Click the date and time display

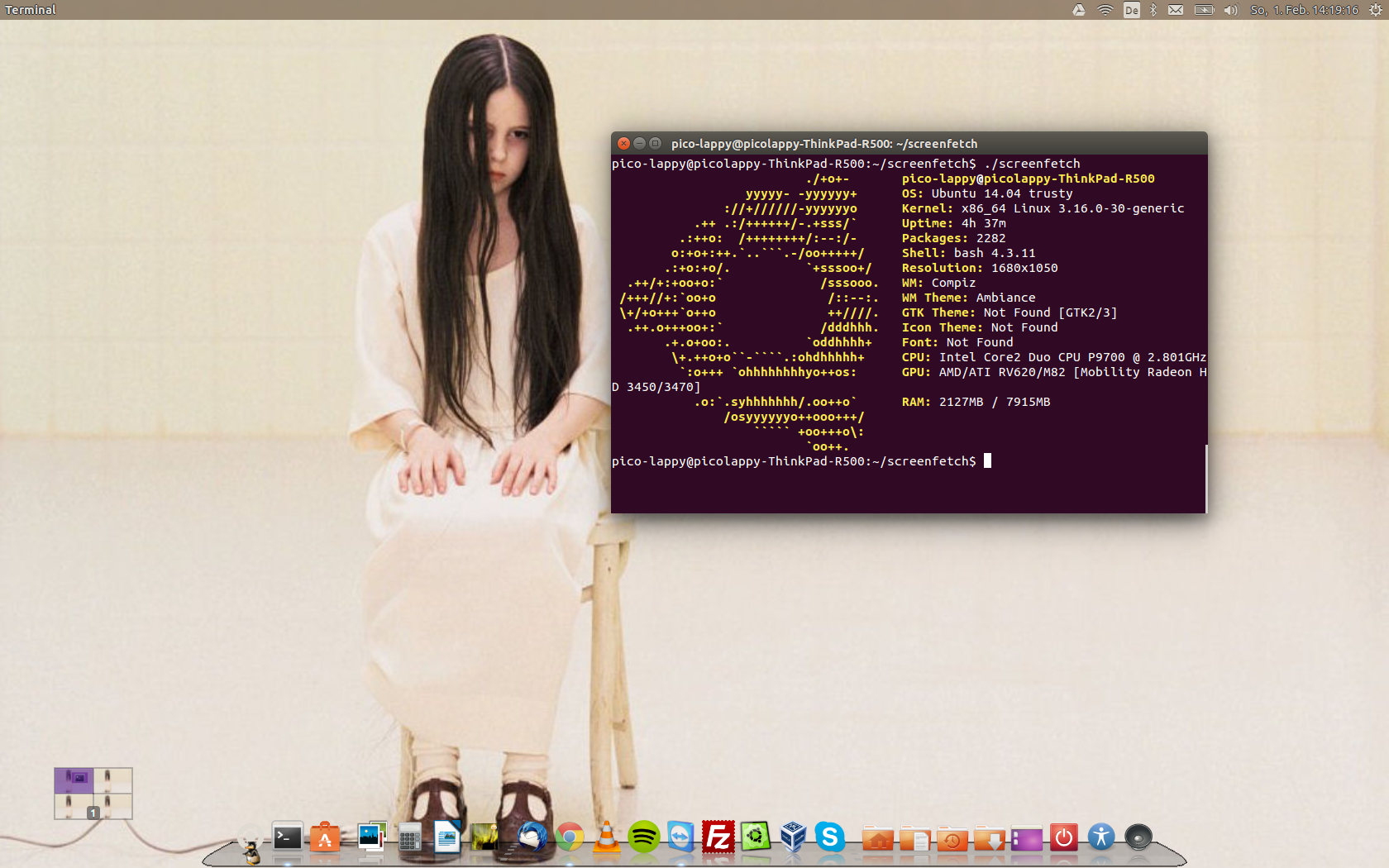[x=1304, y=10]
